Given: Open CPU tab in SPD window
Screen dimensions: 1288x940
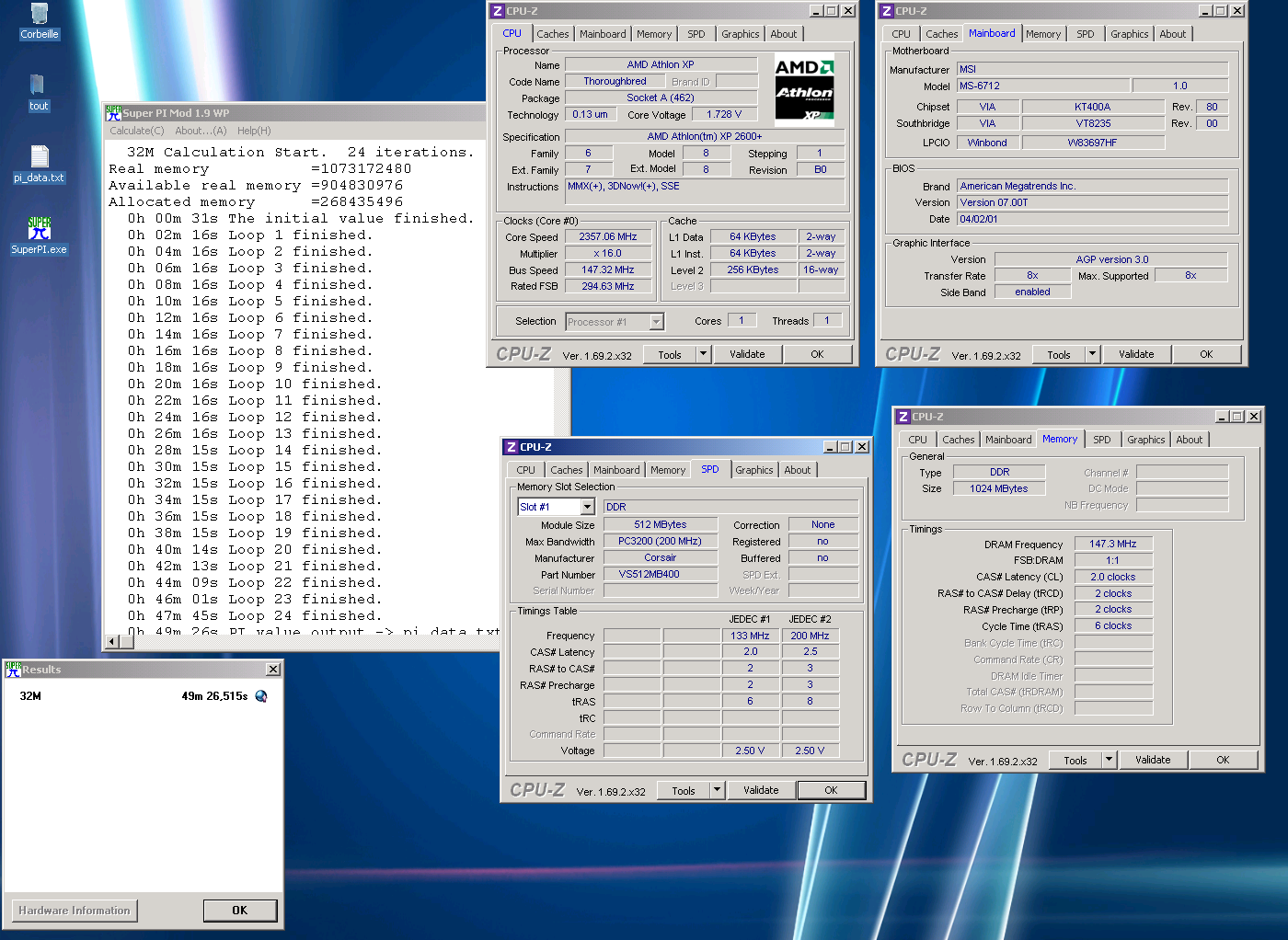Looking at the screenshot, I should tap(525, 470).
